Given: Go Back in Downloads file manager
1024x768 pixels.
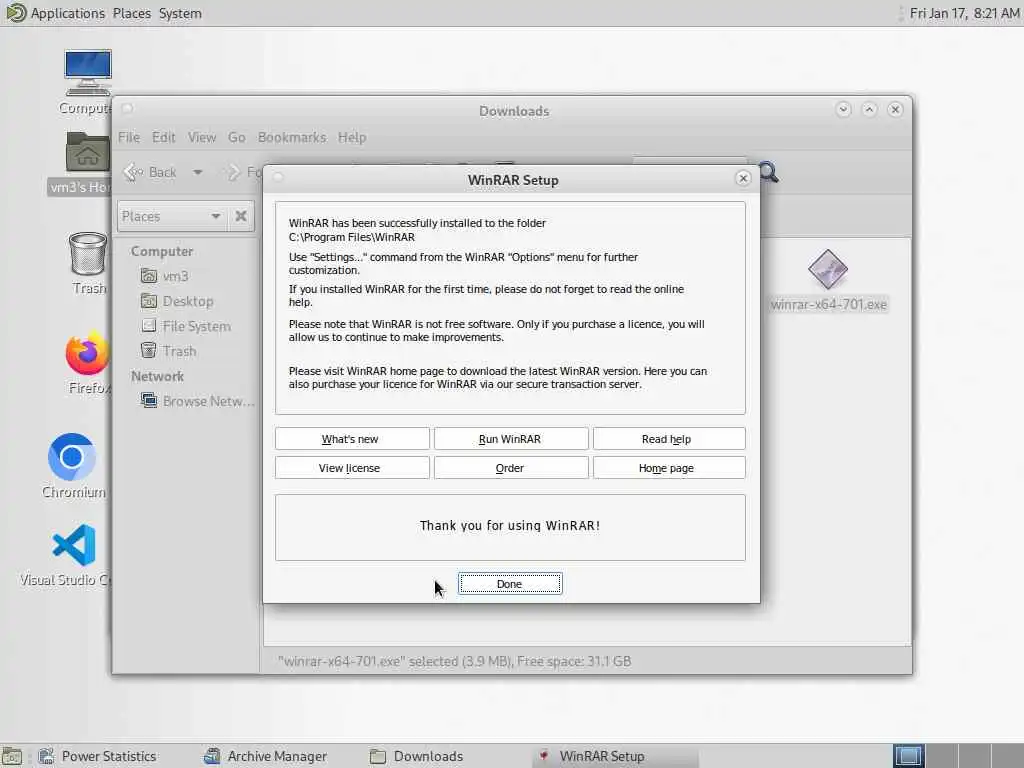Looking at the screenshot, I should coord(150,172).
